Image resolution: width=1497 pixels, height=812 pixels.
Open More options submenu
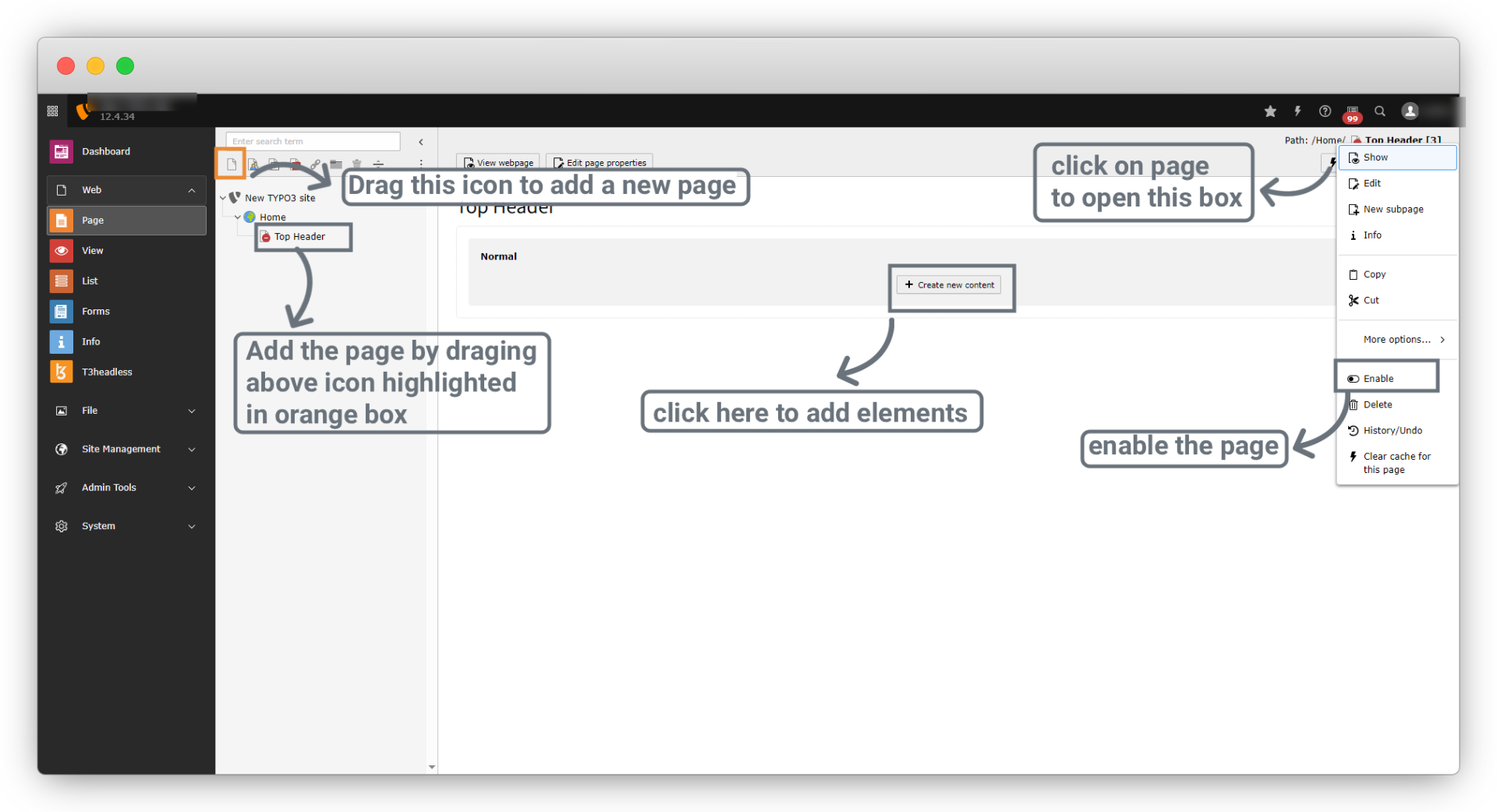point(1397,340)
